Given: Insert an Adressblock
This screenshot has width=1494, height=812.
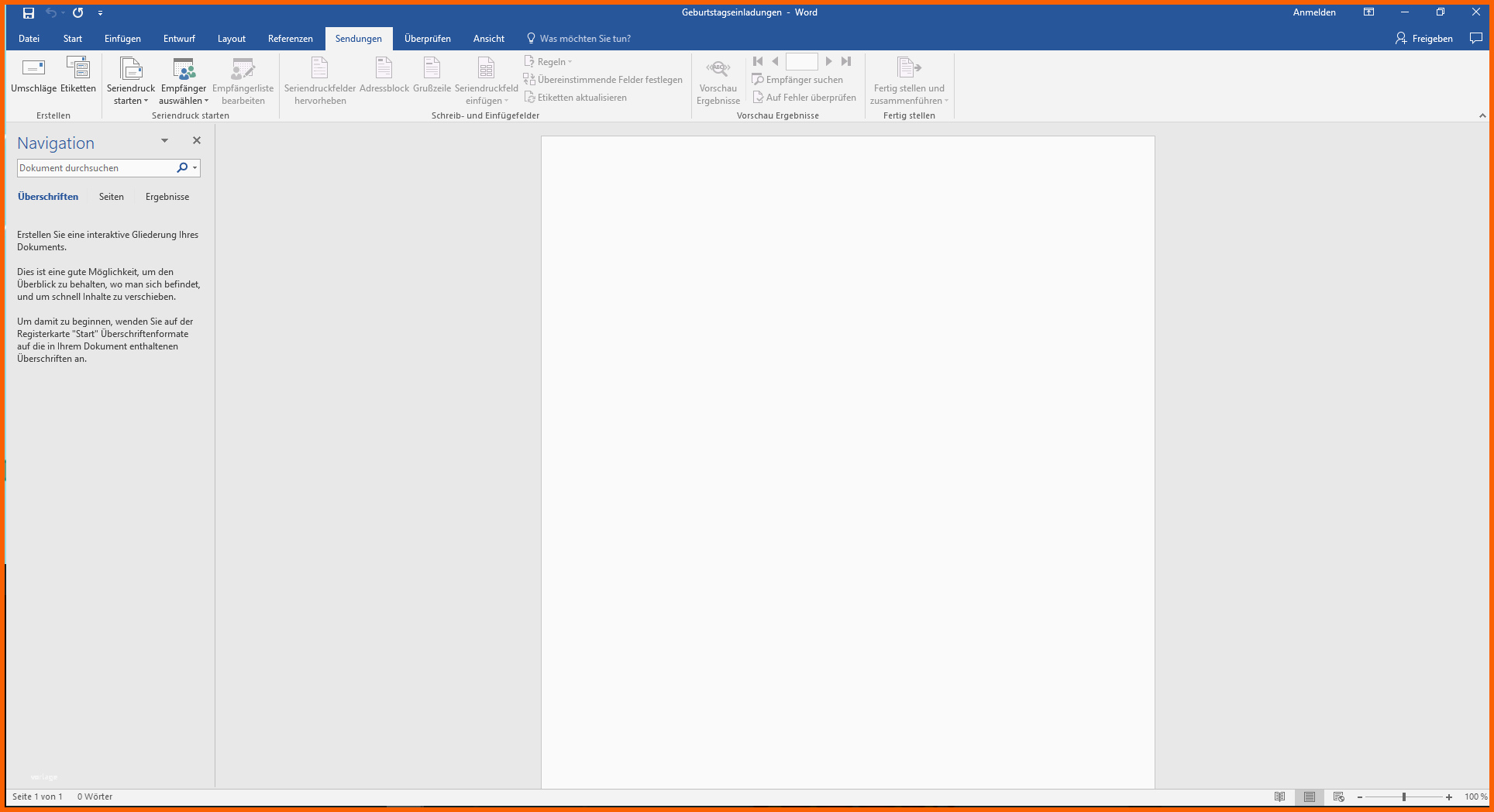Looking at the screenshot, I should click(384, 75).
